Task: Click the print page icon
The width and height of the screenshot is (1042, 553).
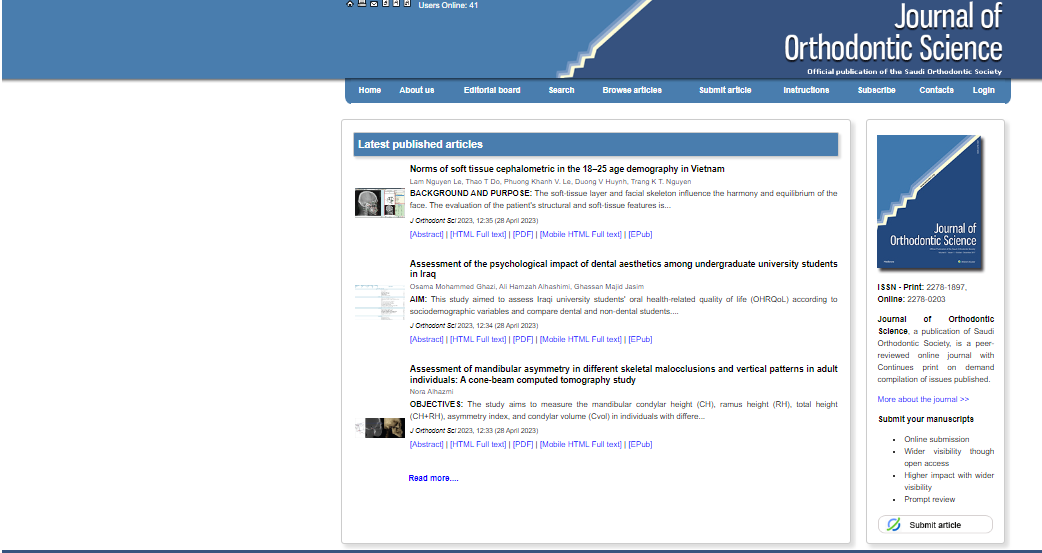Action: click(x=362, y=4)
